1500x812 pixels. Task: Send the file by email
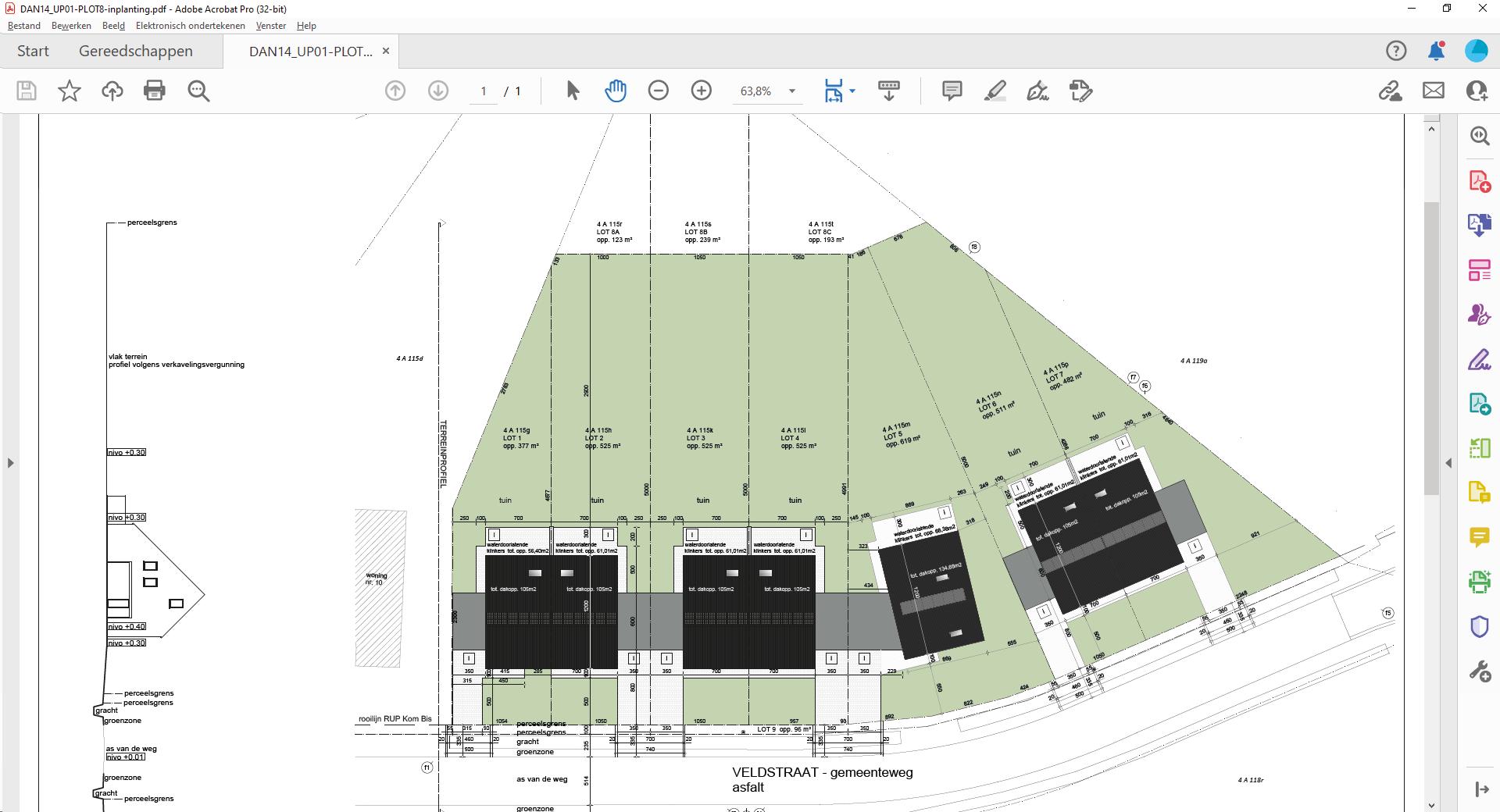(x=1434, y=91)
